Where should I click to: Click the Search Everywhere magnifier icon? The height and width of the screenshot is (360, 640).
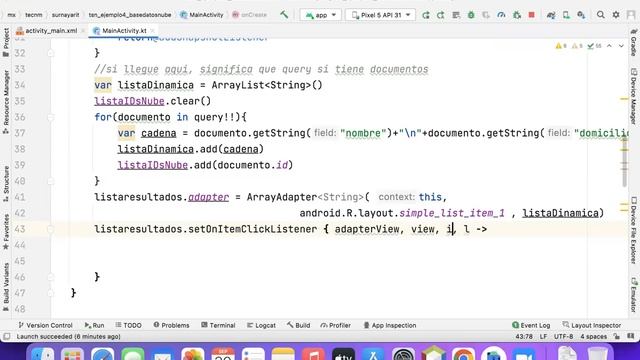click(600, 15)
